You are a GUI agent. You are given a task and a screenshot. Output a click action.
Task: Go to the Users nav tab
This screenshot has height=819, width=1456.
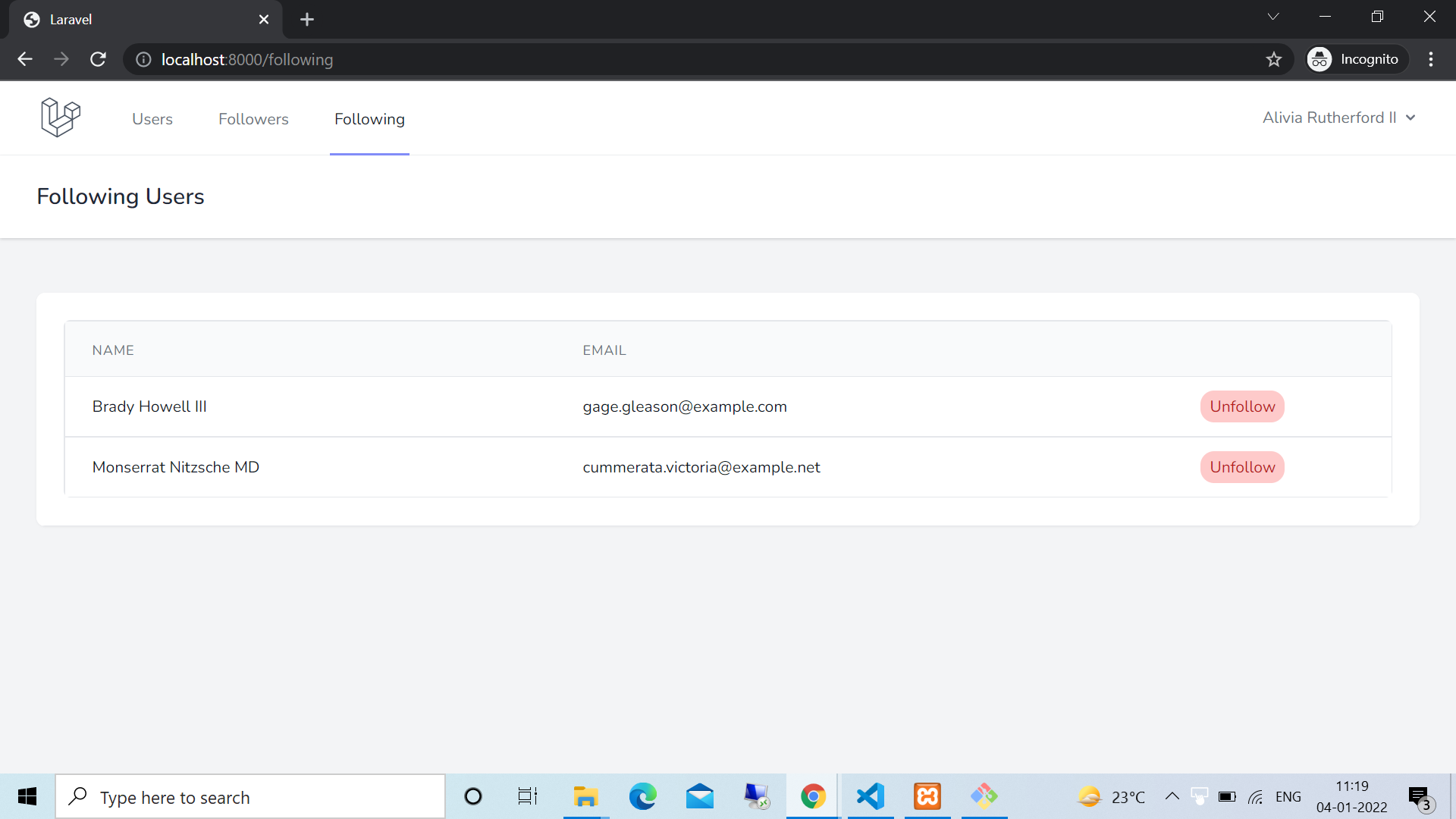[x=152, y=119]
